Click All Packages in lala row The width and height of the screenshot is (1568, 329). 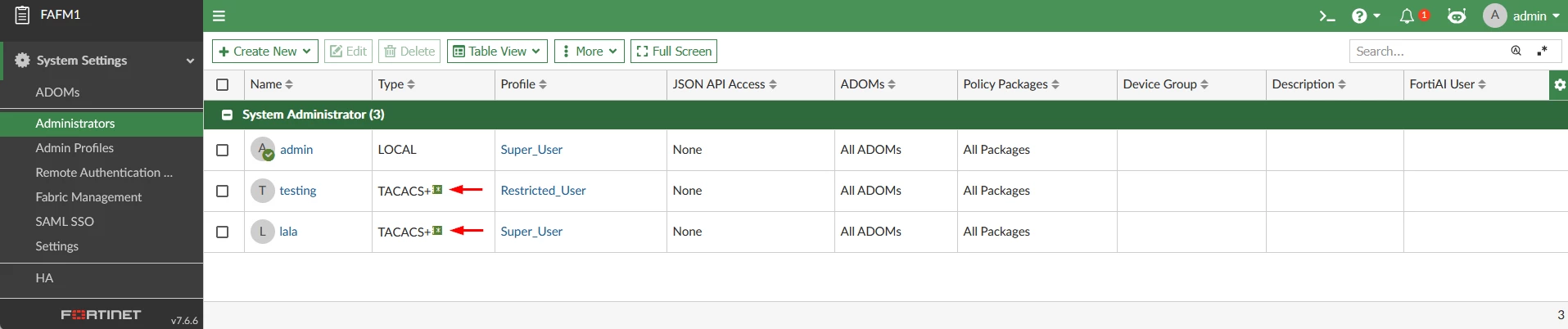click(x=996, y=232)
